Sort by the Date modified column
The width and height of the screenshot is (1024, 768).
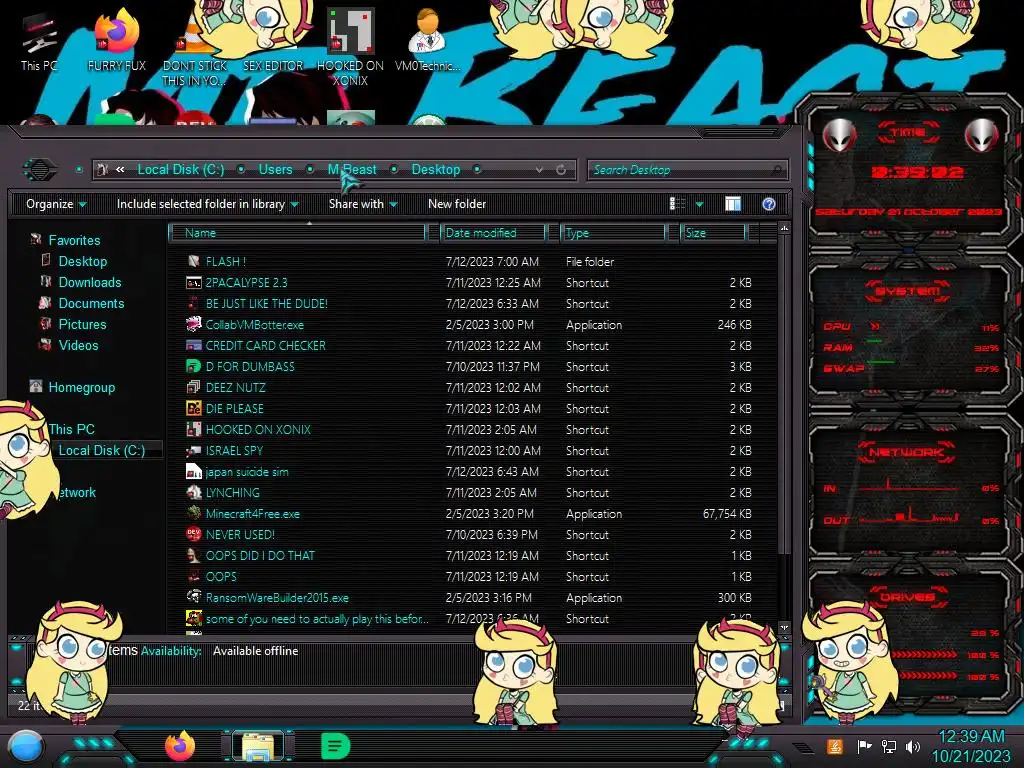(493, 232)
